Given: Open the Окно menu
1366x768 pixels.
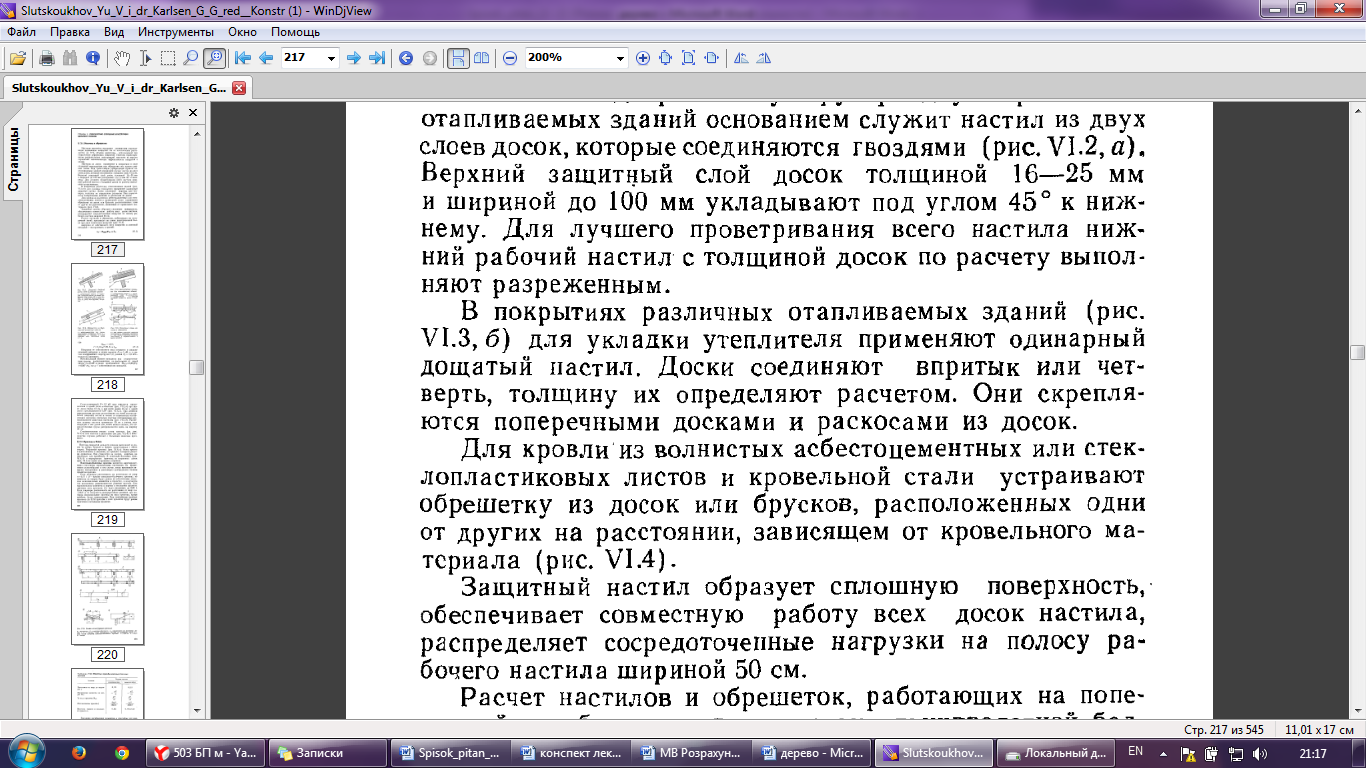Looking at the screenshot, I should coord(243,32).
